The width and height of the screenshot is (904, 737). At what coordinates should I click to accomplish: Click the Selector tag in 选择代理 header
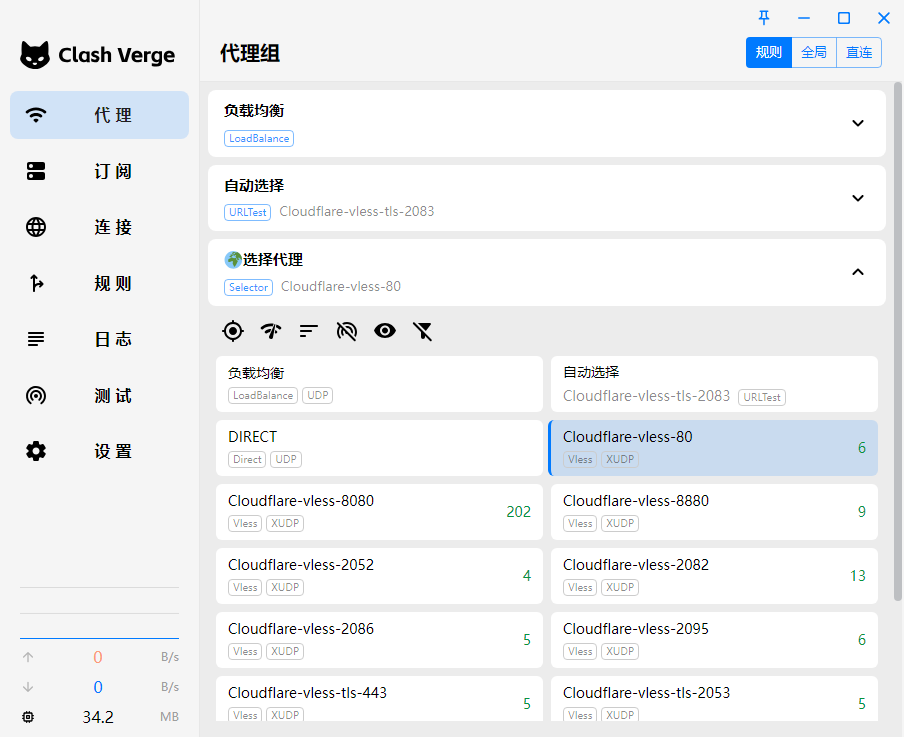point(248,287)
